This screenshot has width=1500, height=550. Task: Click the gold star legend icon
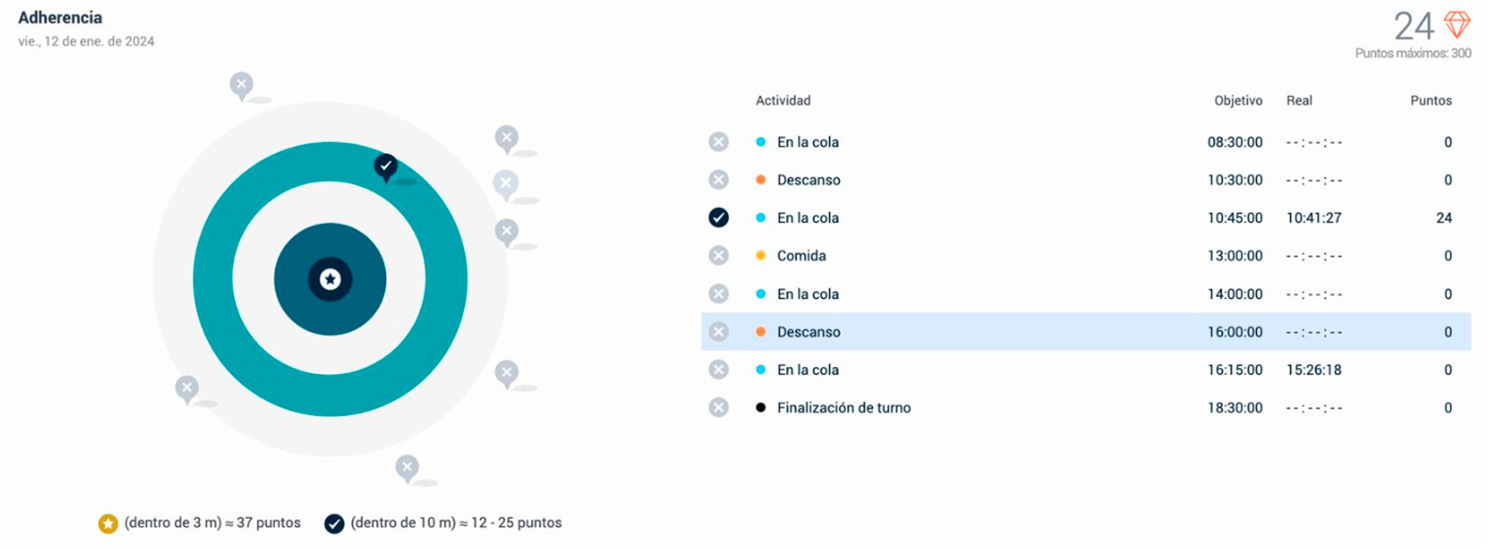[x=108, y=523]
